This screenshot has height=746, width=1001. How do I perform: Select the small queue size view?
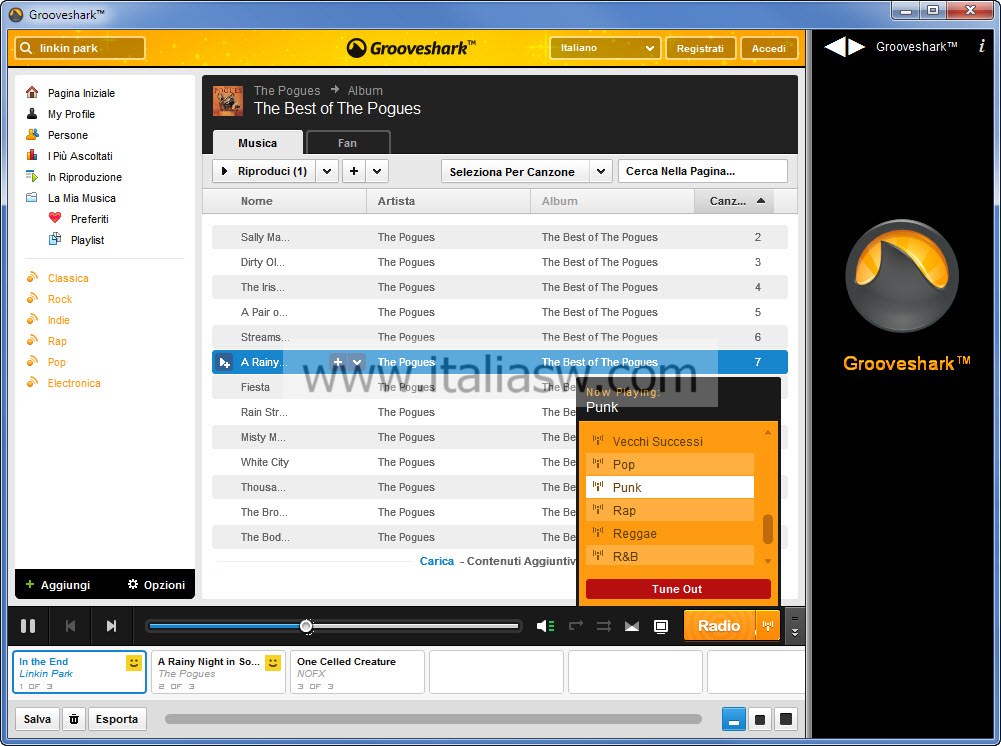(x=734, y=719)
